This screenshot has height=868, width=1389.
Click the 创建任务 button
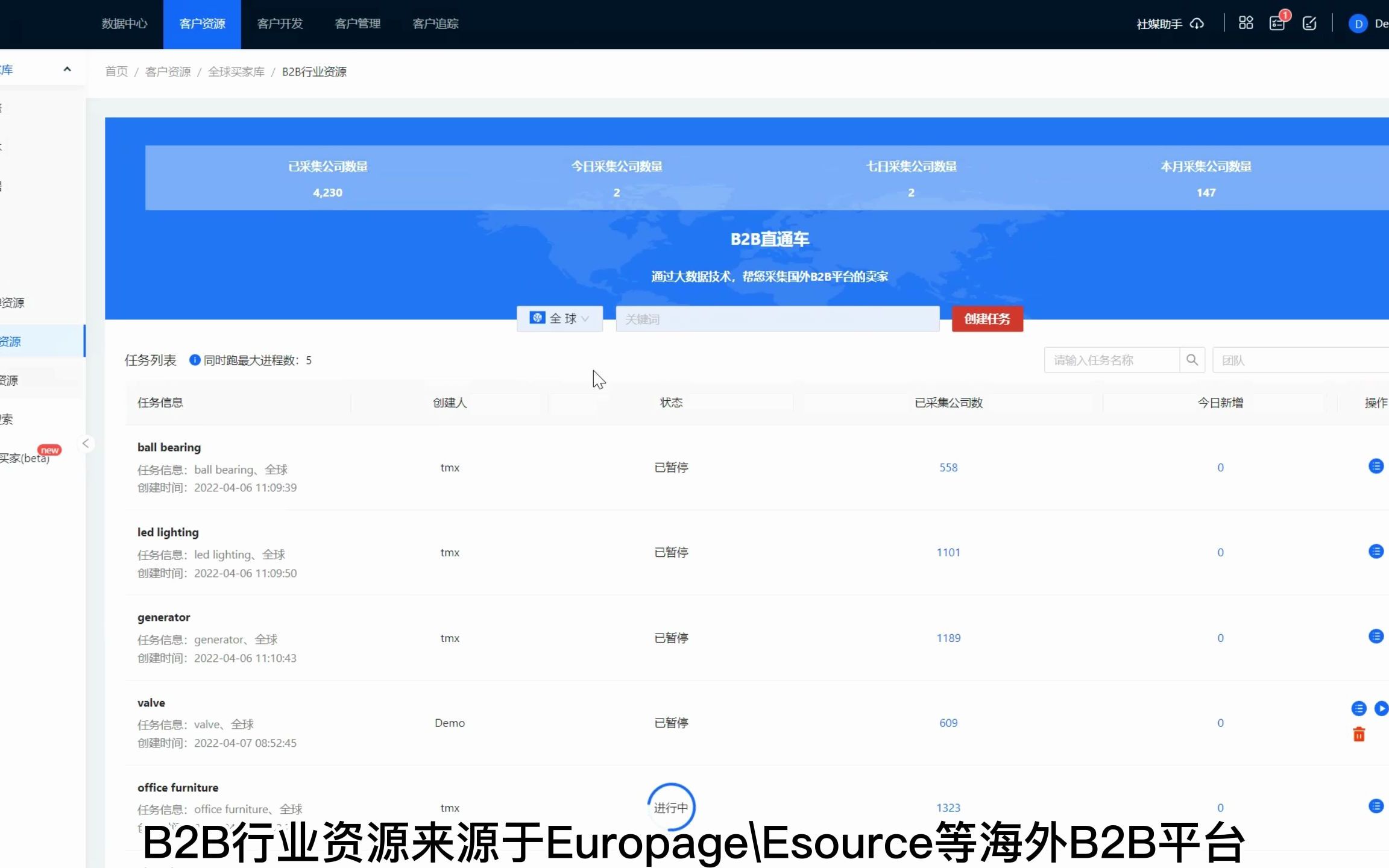coord(987,318)
